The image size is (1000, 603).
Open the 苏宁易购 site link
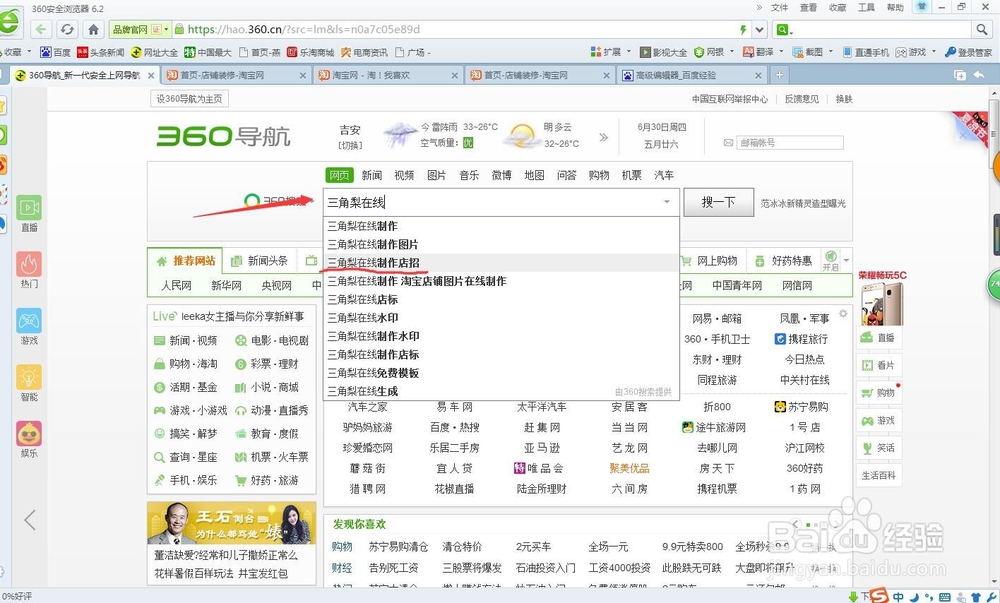coord(802,407)
